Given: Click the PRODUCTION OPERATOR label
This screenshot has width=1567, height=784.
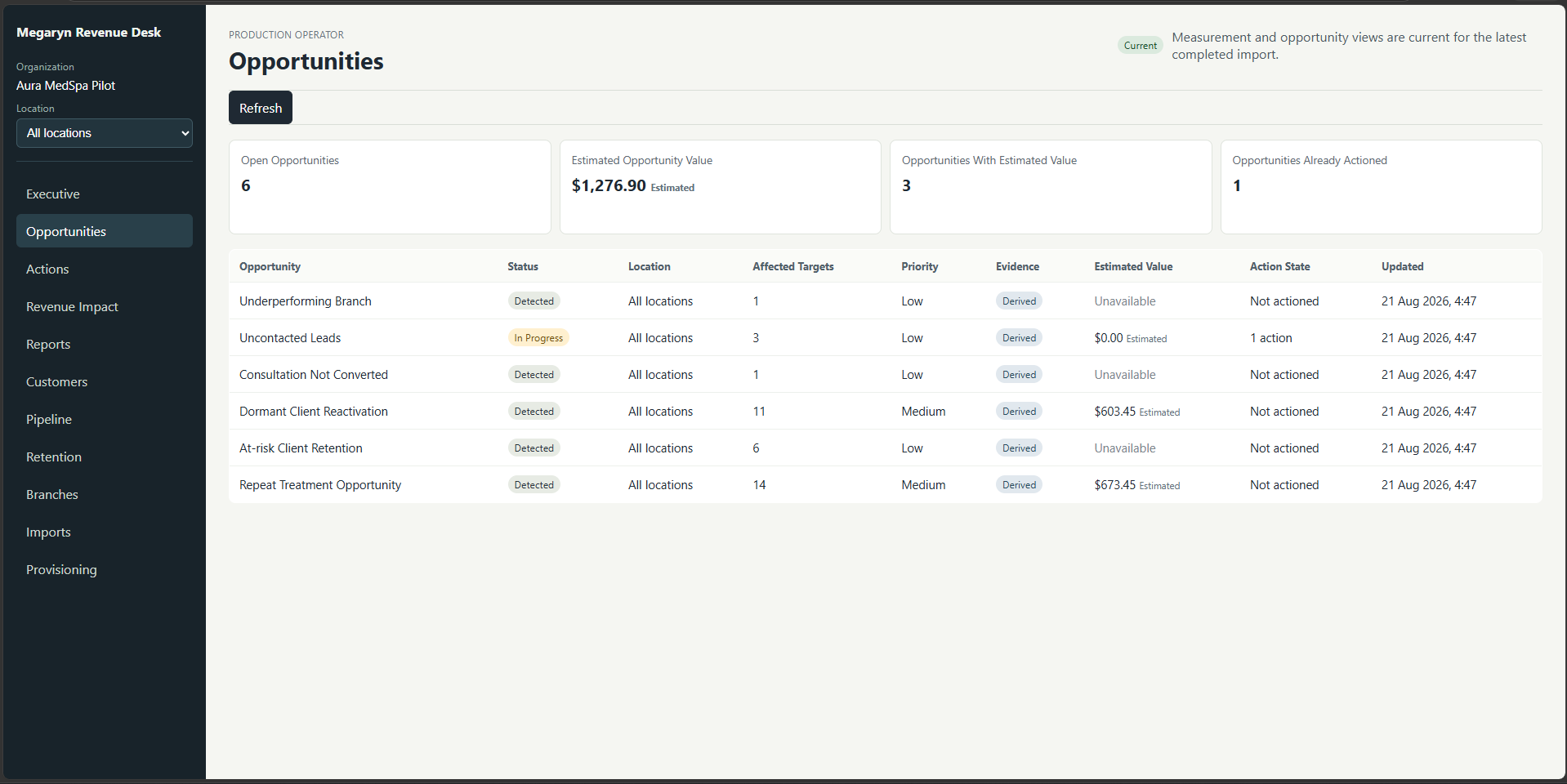Looking at the screenshot, I should (286, 35).
